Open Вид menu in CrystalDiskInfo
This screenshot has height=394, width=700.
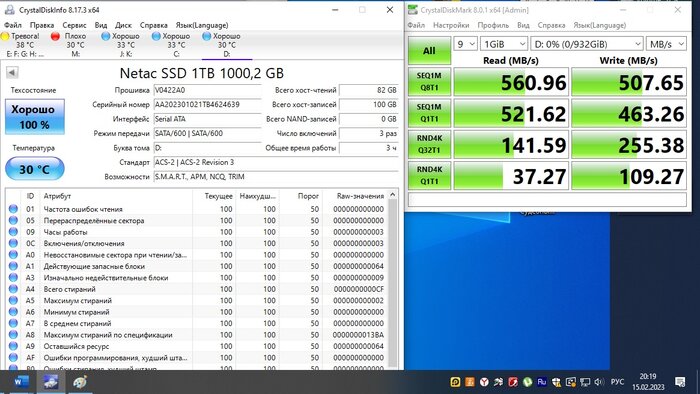[x=101, y=25]
